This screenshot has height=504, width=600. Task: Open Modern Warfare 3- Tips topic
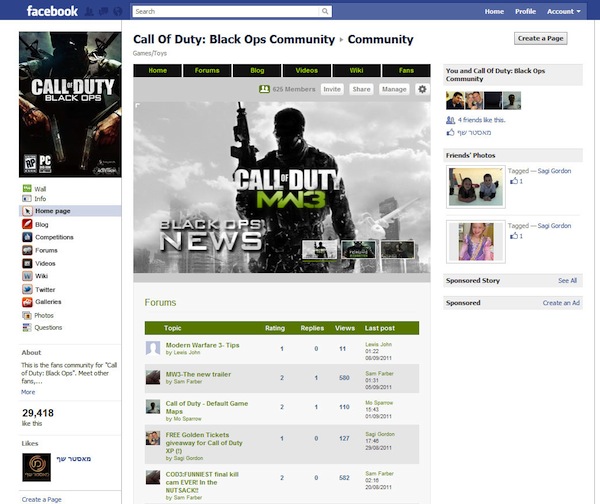click(202, 345)
